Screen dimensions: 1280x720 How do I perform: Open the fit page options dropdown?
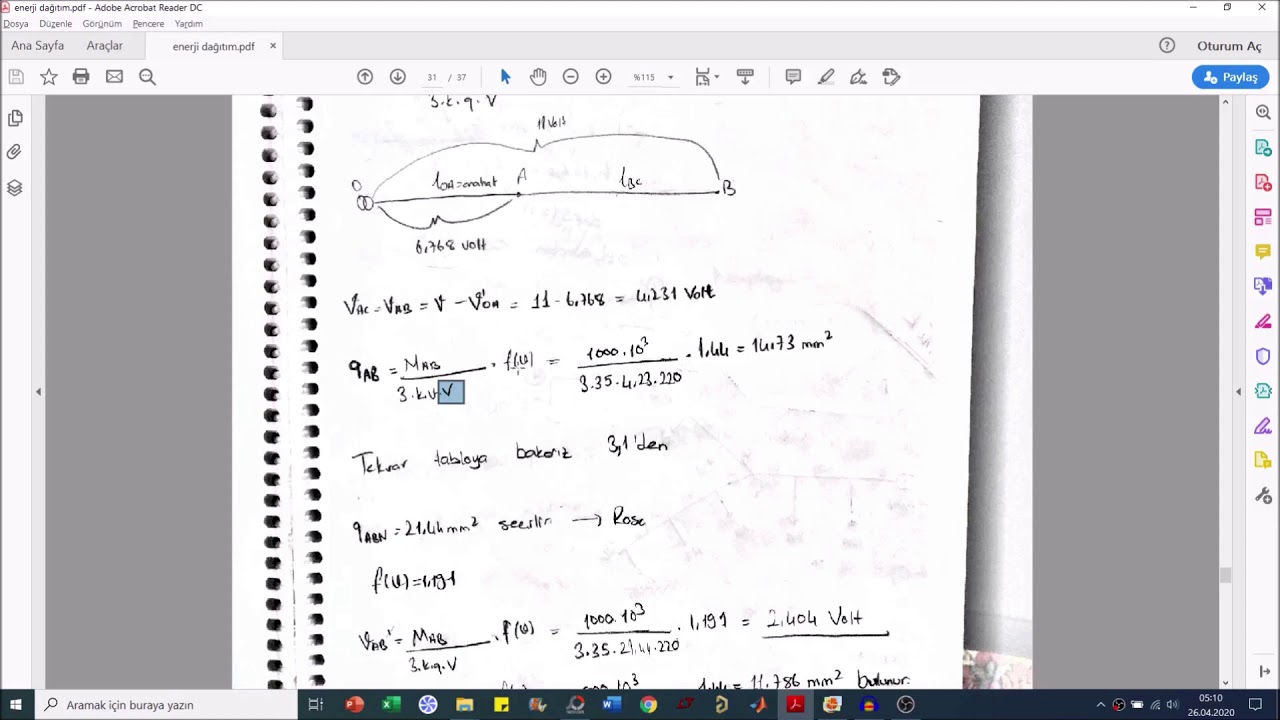(x=706, y=77)
